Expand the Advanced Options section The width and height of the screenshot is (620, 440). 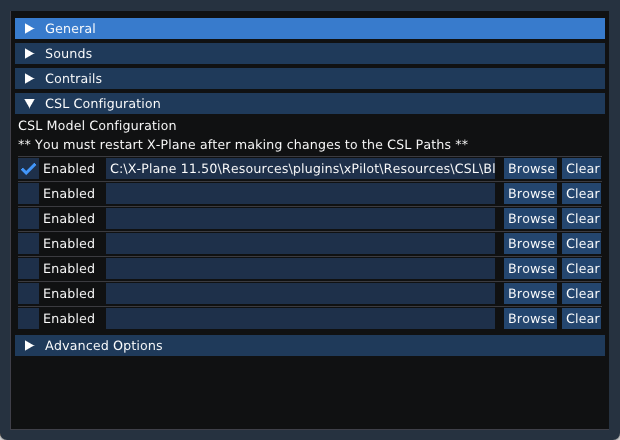pos(310,346)
